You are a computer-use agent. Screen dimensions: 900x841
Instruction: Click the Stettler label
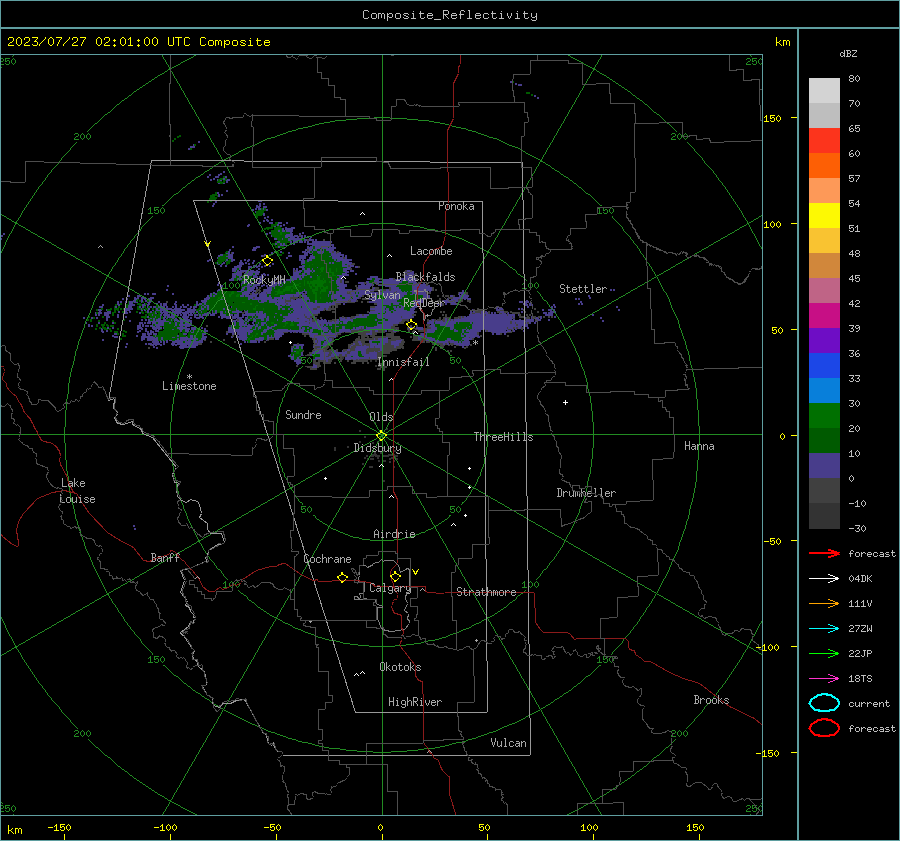583,289
